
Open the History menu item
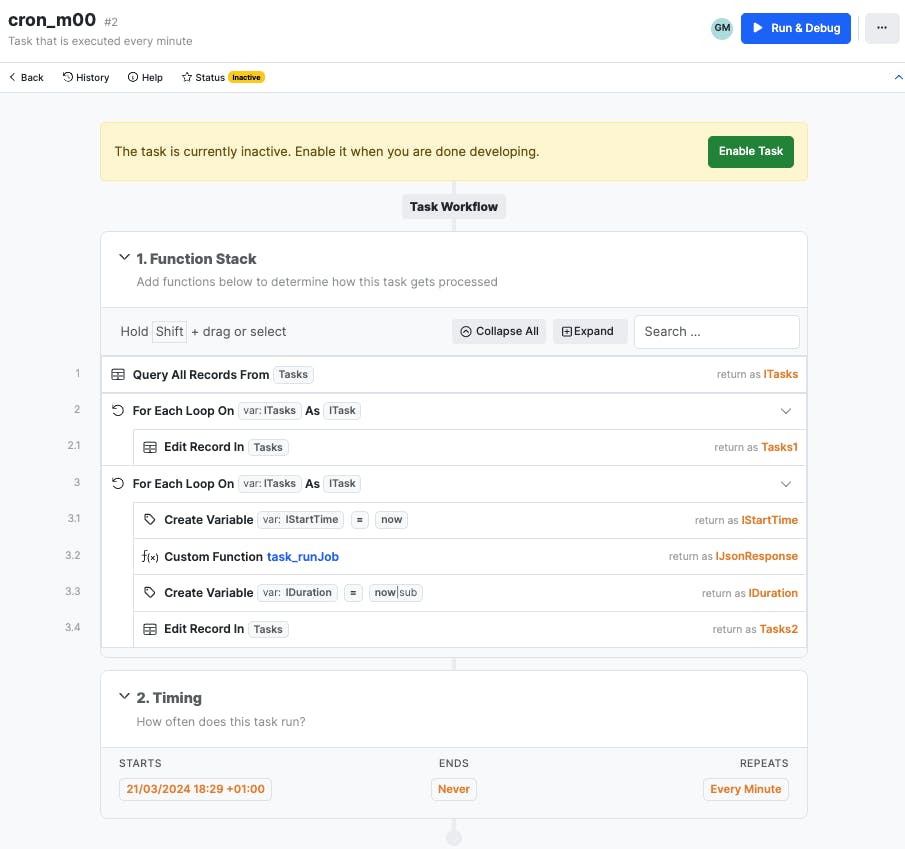[86, 77]
